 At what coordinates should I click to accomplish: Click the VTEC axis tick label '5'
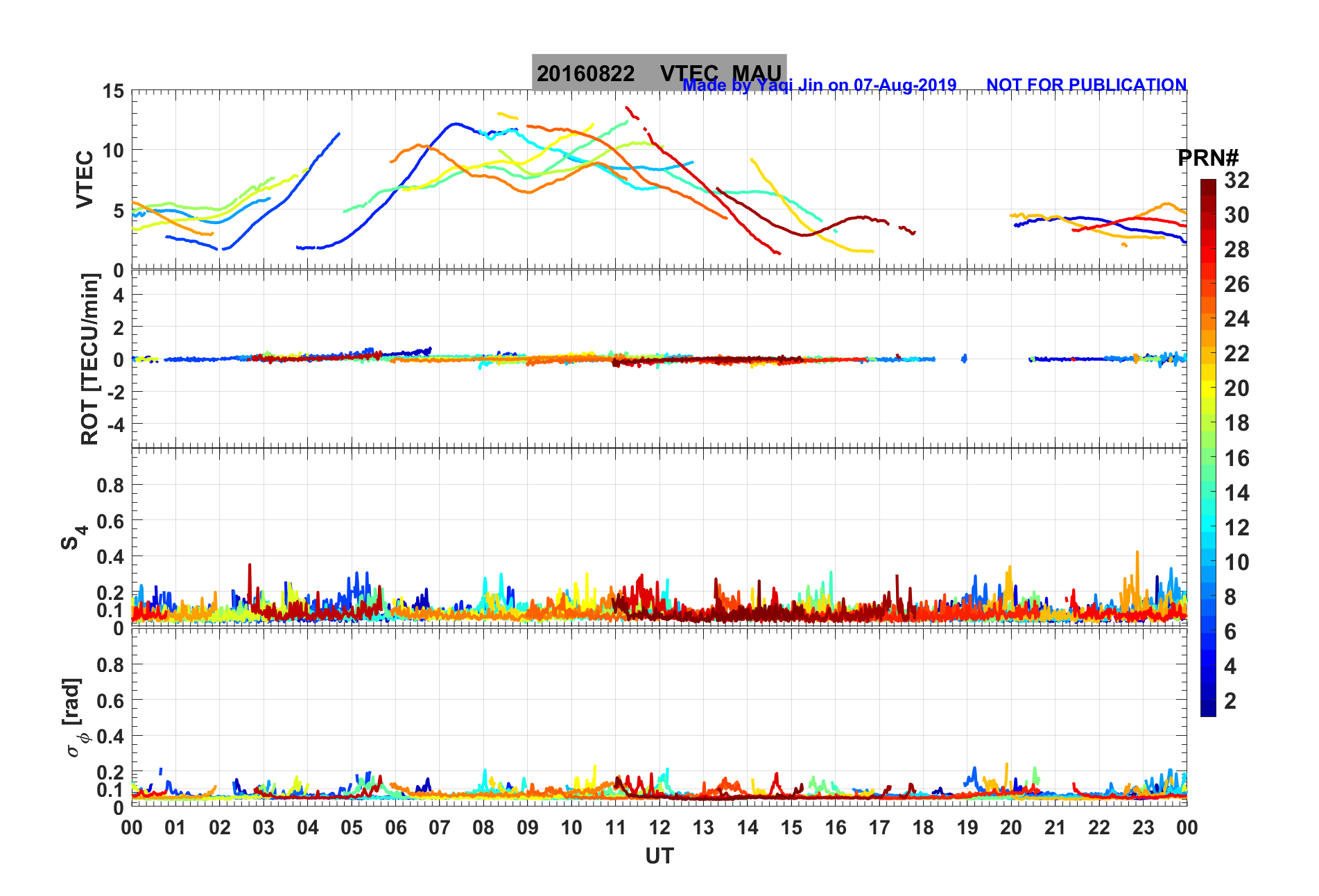click(119, 210)
